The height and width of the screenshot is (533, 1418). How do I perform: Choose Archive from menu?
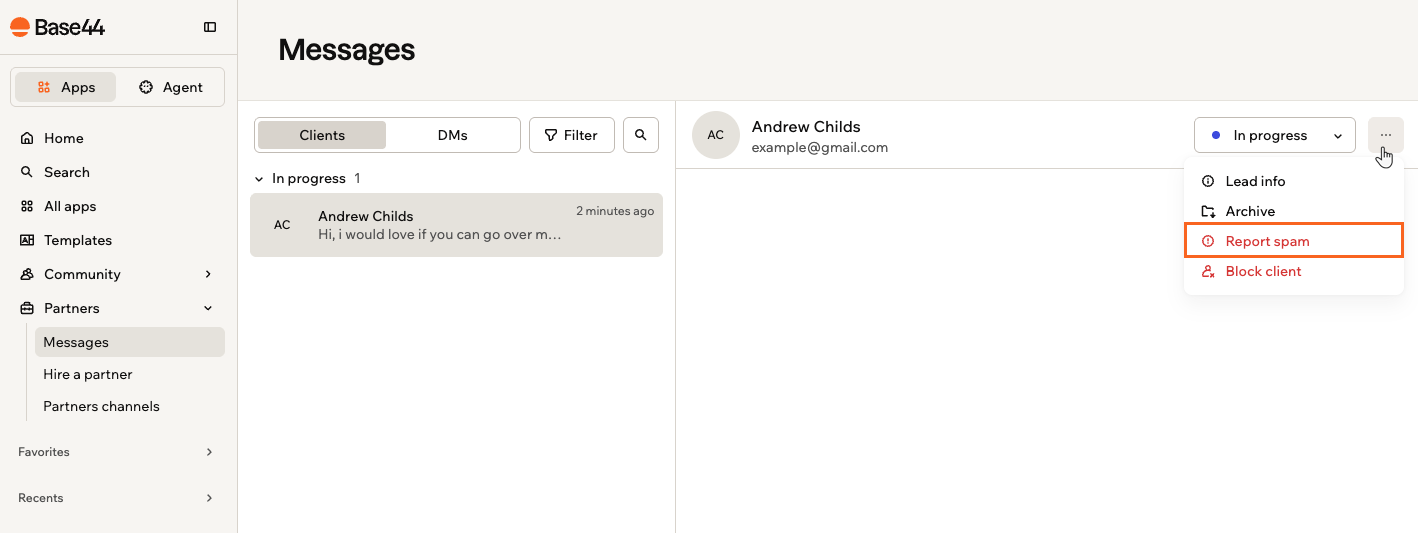[x=1294, y=211]
